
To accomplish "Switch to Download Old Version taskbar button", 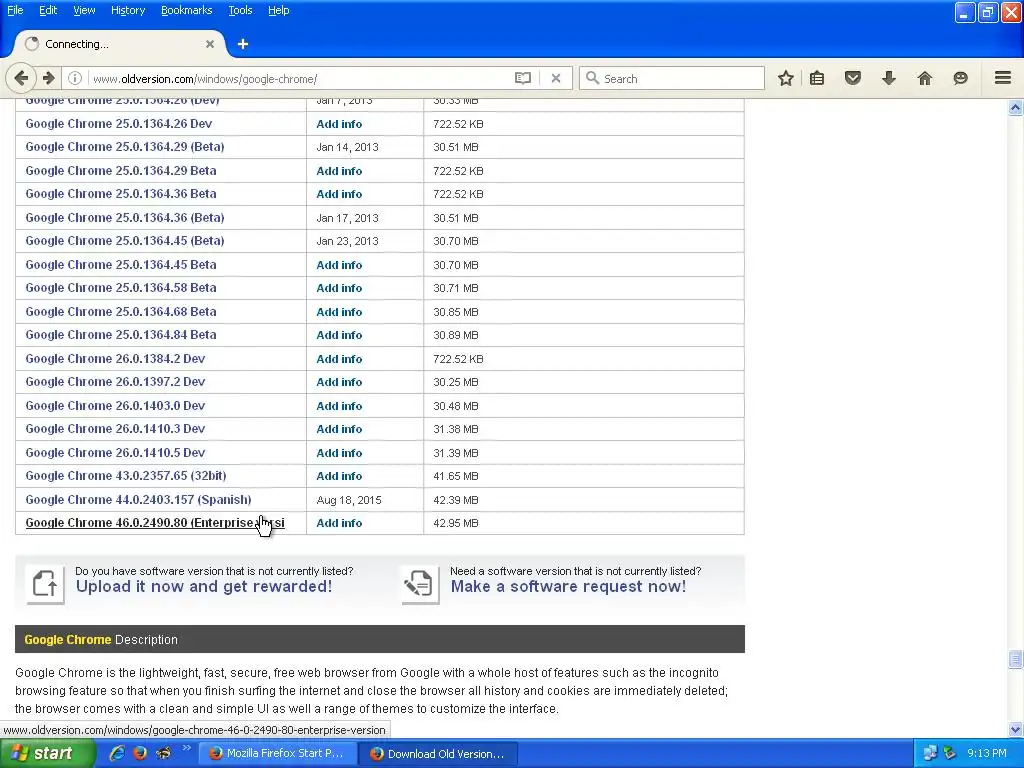I will 439,754.
